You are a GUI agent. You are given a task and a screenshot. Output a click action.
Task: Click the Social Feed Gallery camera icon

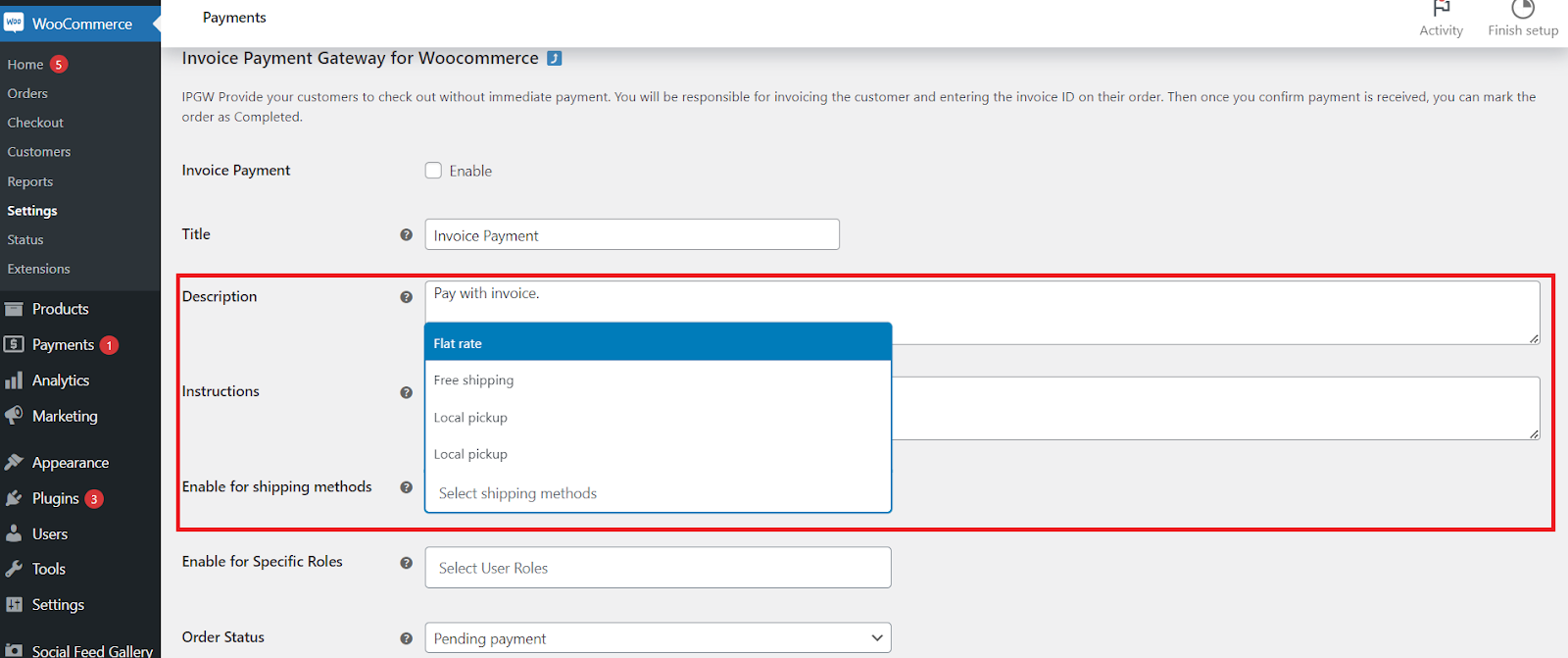tap(14, 650)
